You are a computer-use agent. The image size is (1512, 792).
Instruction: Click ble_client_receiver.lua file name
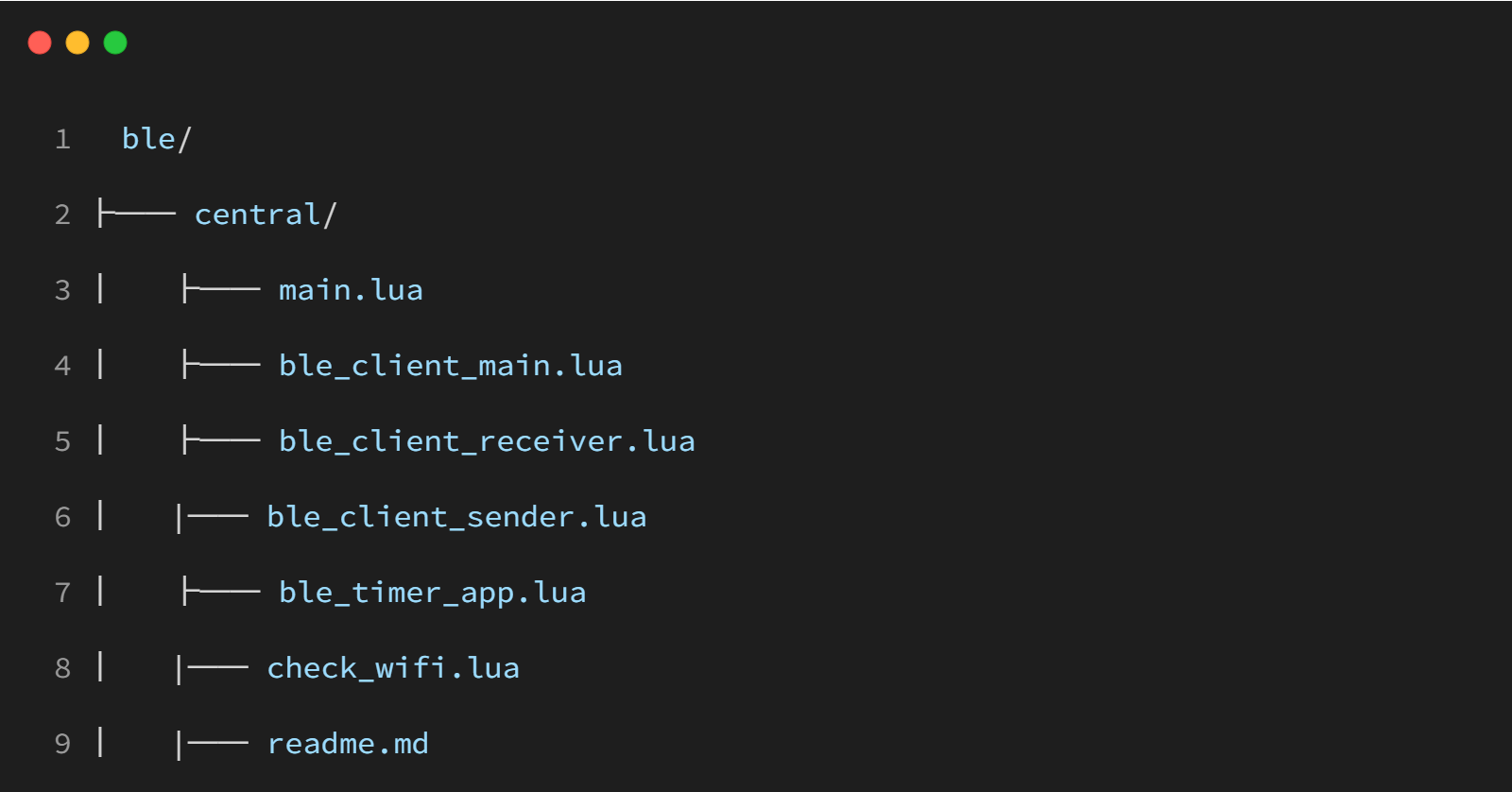coord(487,441)
